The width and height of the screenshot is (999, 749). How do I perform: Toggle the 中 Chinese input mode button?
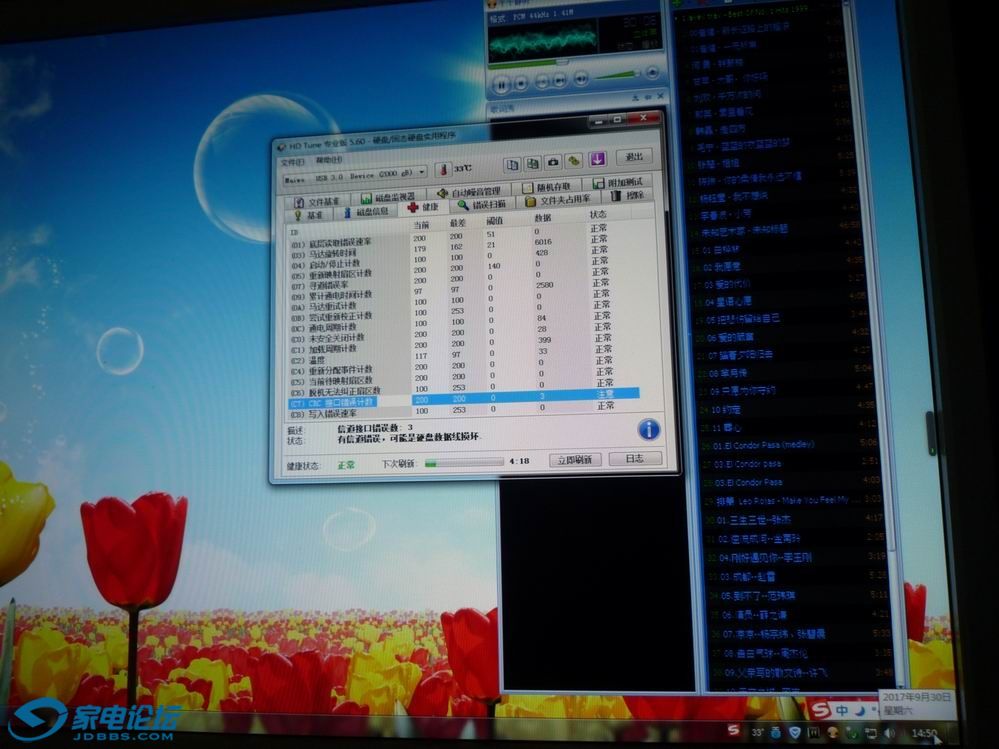click(843, 711)
